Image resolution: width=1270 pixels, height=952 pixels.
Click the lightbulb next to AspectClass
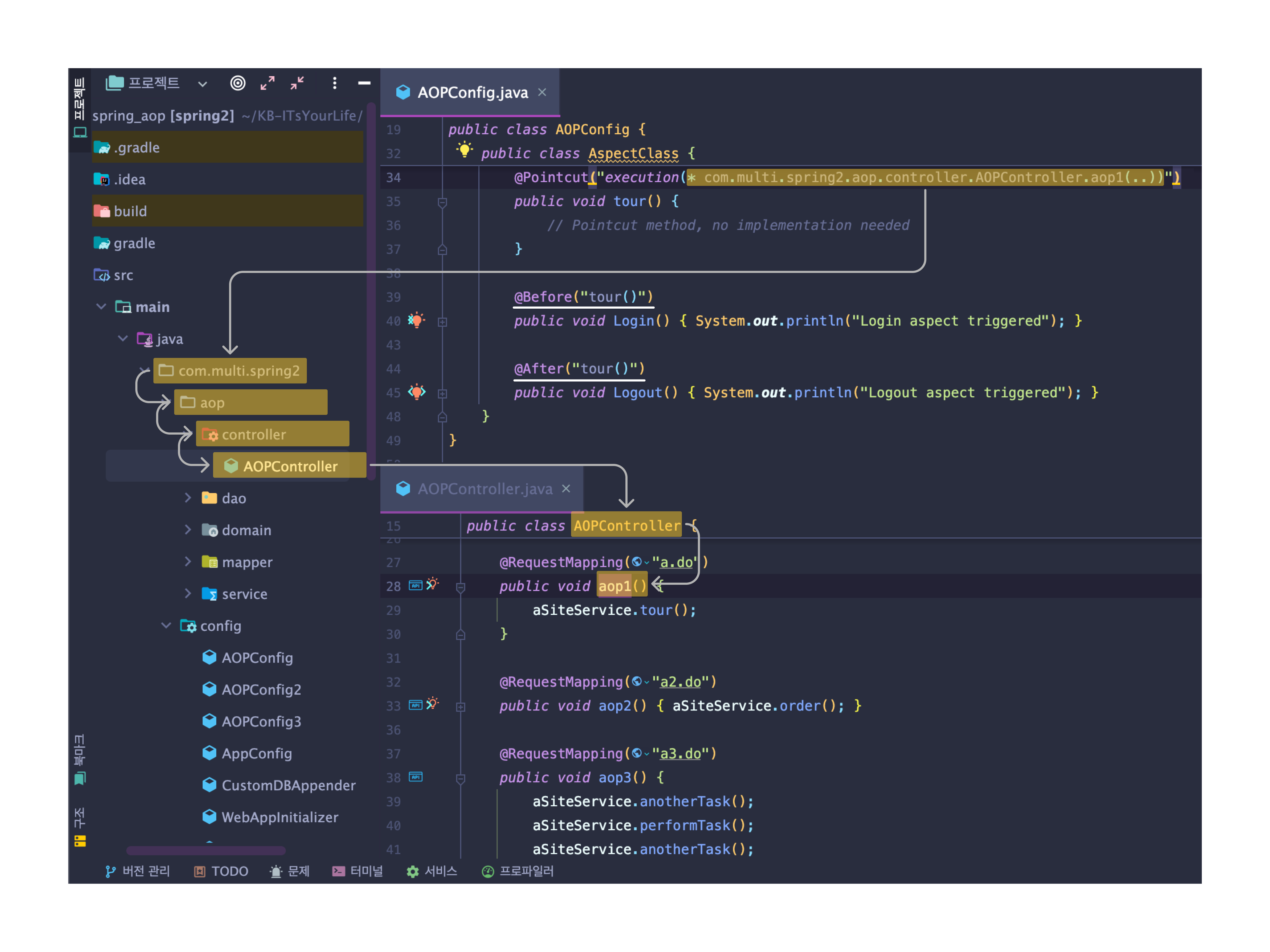pos(464,151)
